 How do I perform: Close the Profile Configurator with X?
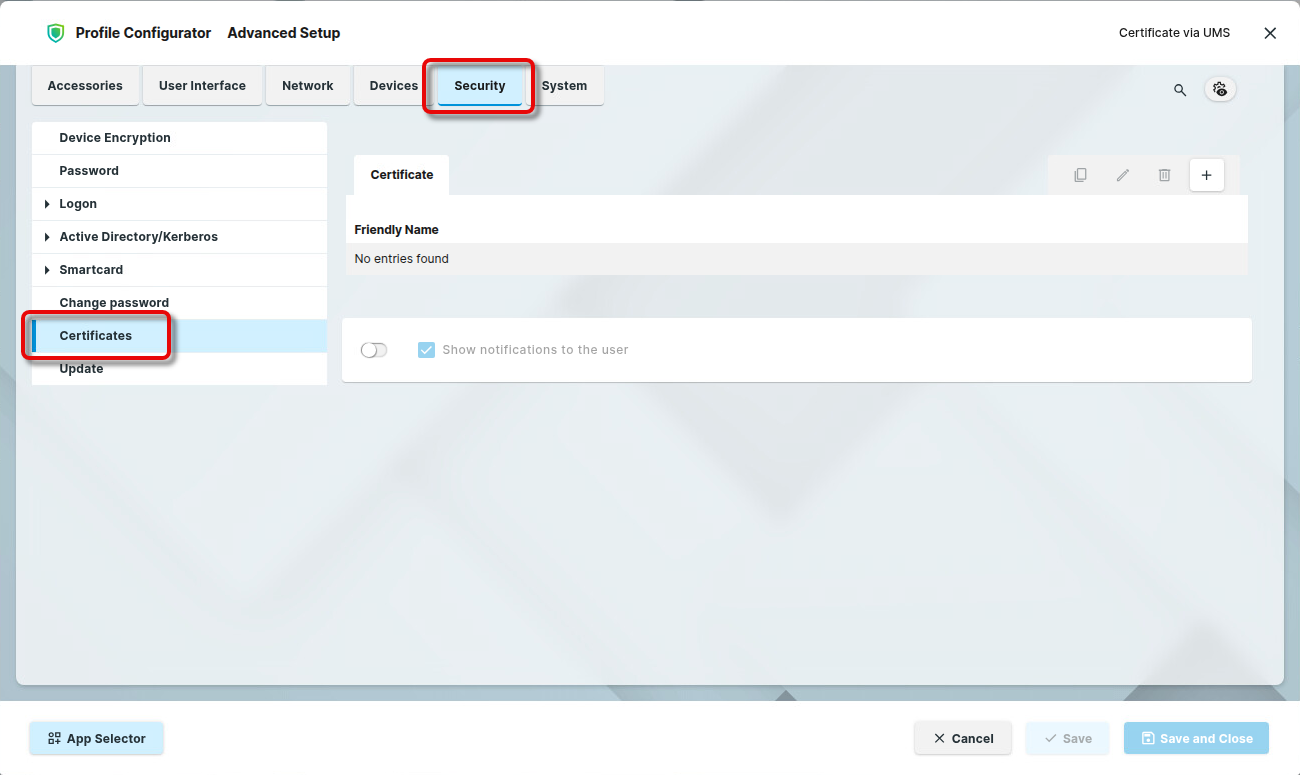tap(1270, 33)
